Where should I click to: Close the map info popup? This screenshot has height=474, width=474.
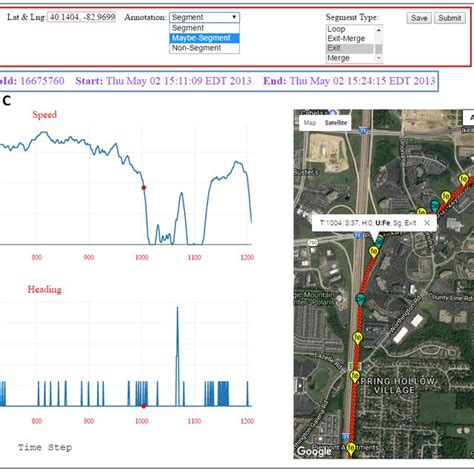coord(427,223)
